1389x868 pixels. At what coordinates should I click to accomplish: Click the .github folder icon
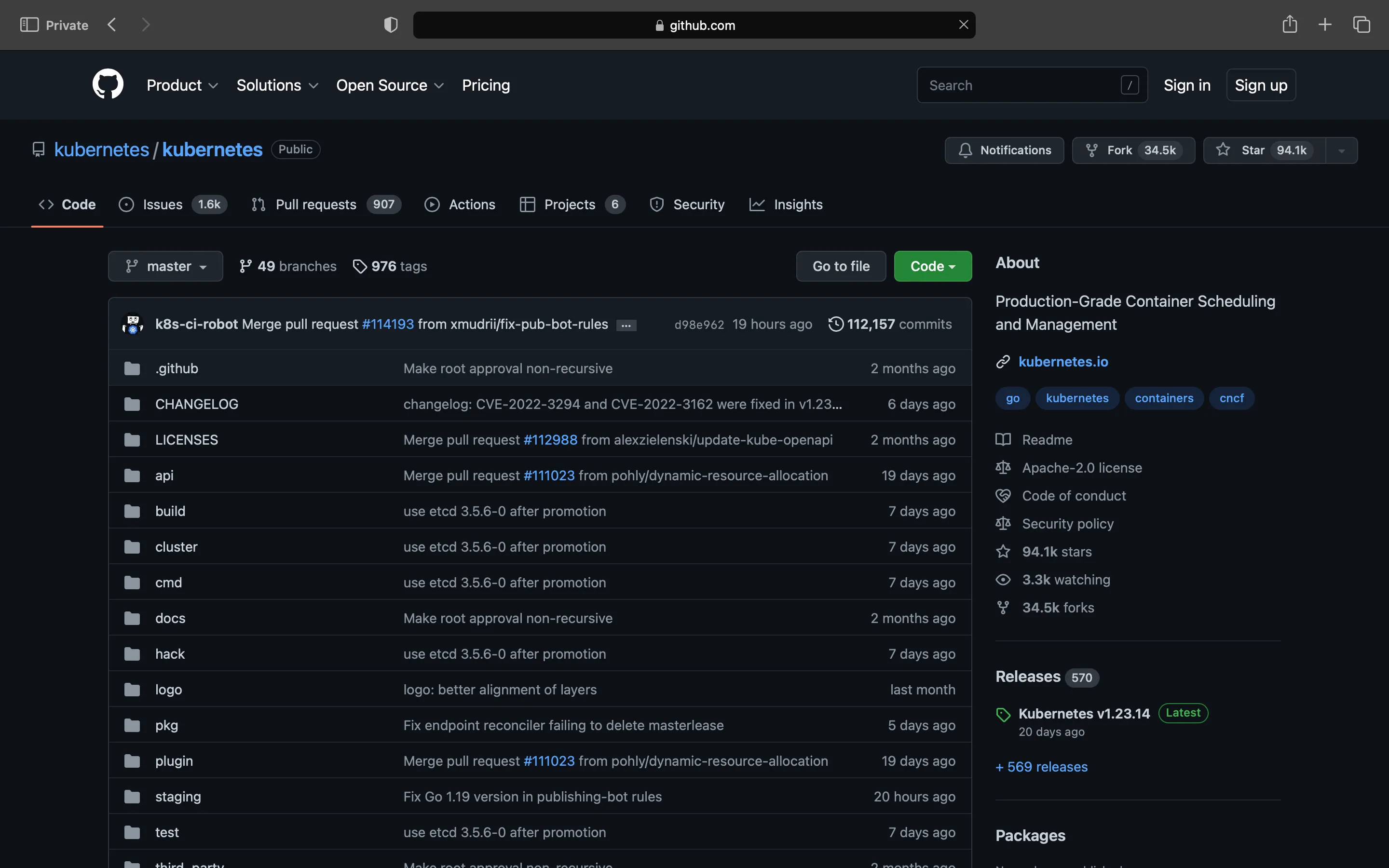pos(132,368)
